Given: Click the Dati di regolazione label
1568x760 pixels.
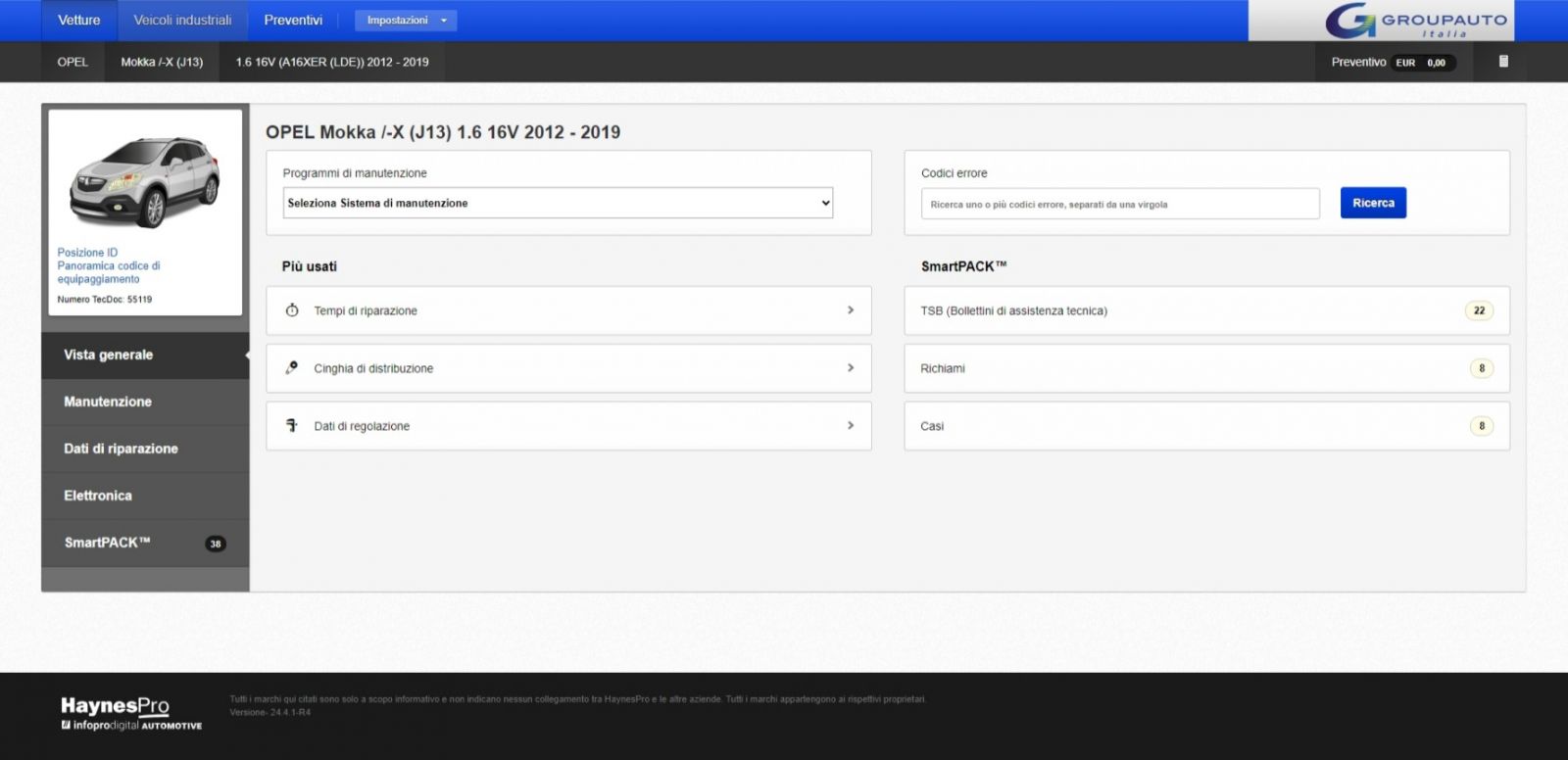Looking at the screenshot, I should (362, 426).
